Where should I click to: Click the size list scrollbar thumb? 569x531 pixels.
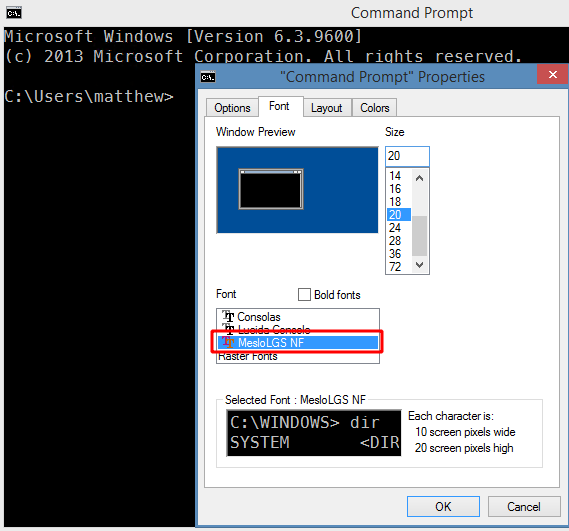point(419,236)
